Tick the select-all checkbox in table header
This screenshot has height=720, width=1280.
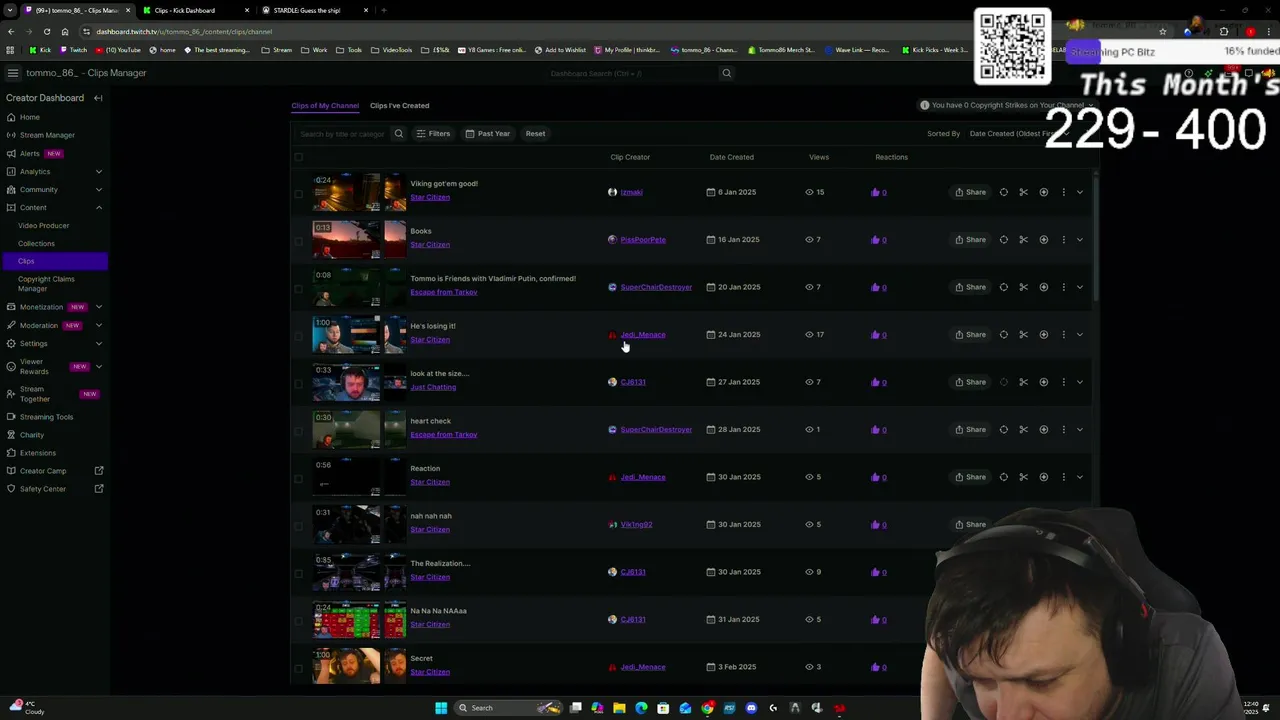[298, 157]
